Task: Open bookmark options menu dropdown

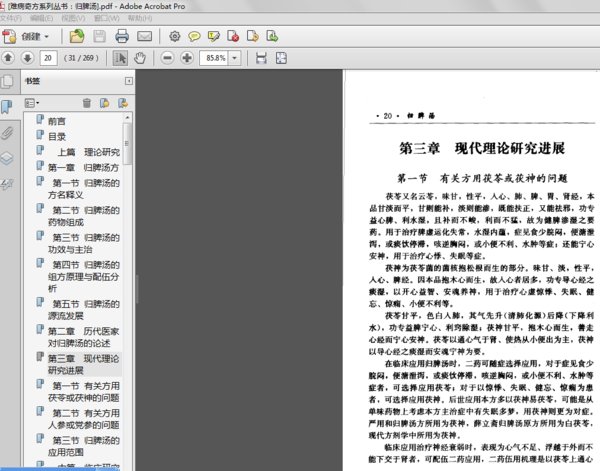Action: coord(32,103)
